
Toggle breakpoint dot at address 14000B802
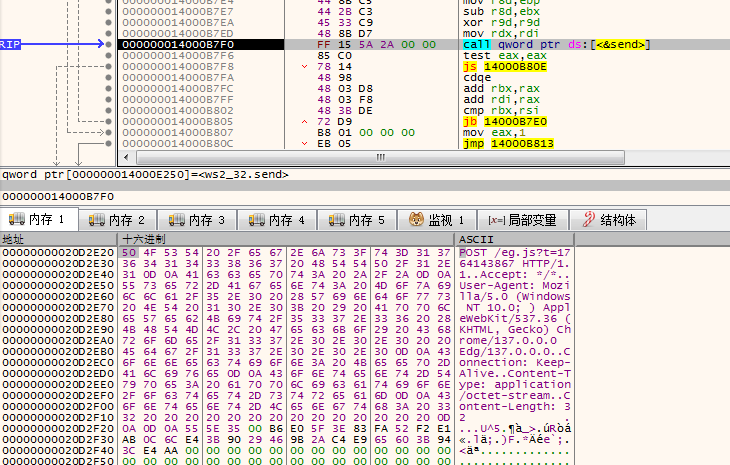(x=108, y=110)
